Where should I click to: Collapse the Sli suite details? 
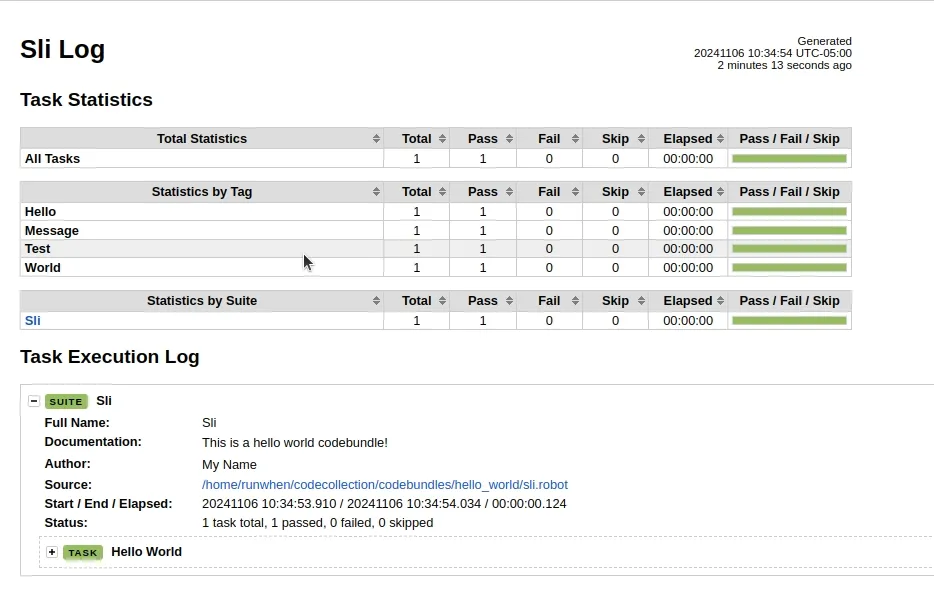tap(33, 401)
